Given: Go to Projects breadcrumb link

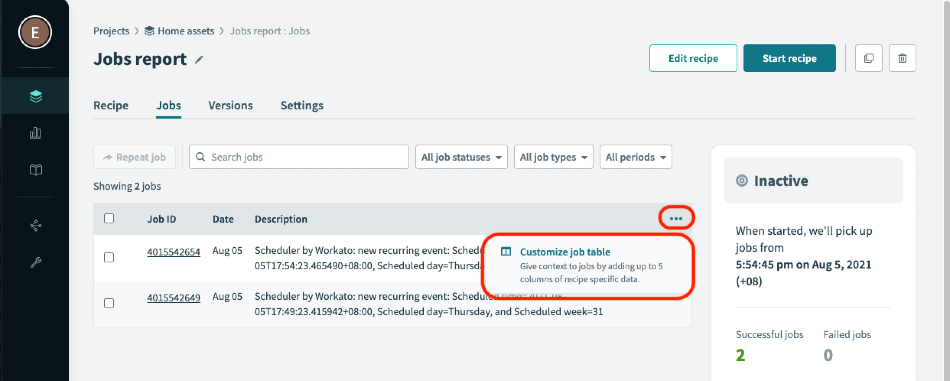Looking at the screenshot, I should pos(111,31).
